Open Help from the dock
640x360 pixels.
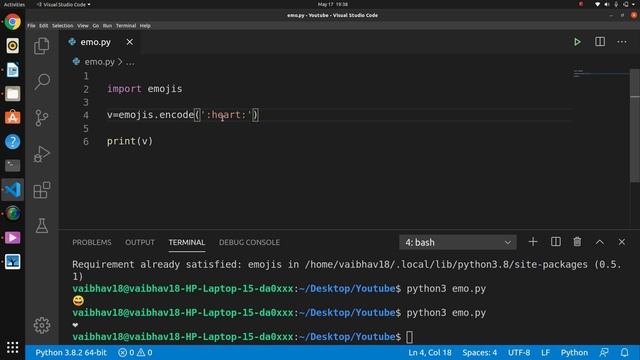point(13,142)
